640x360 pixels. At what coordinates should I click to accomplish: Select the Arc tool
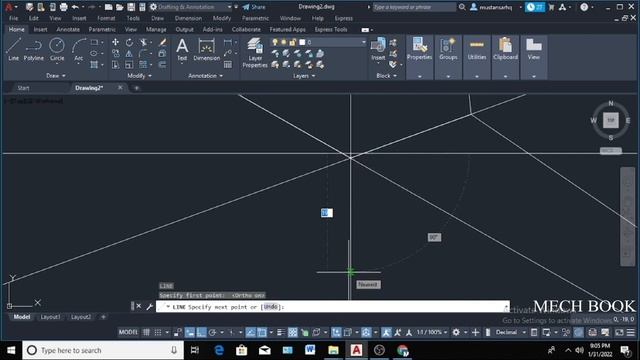(78, 49)
